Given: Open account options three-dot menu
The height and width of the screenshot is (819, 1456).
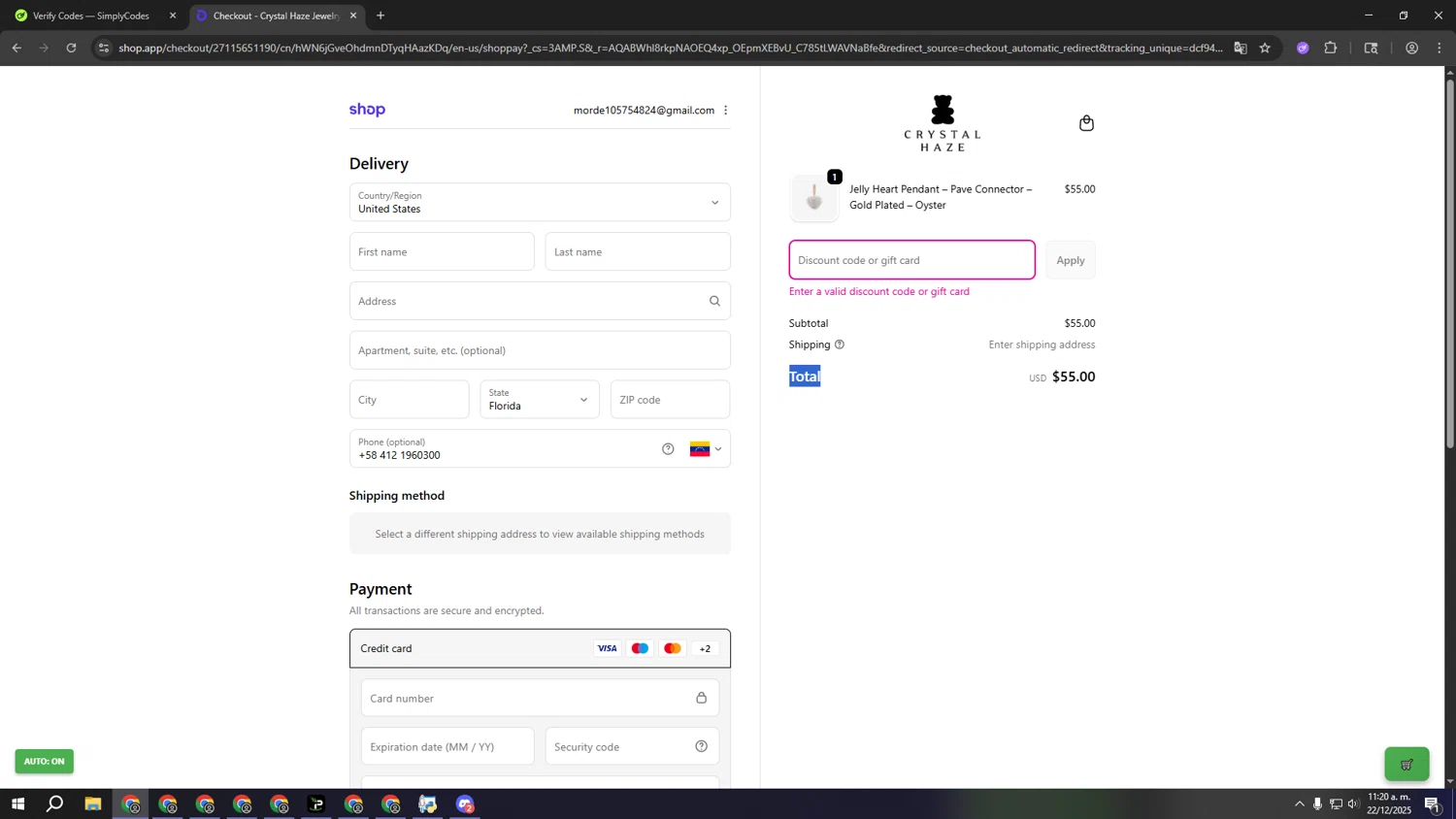Looking at the screenshot, I should pyautogui.click(x=725, y=111).
